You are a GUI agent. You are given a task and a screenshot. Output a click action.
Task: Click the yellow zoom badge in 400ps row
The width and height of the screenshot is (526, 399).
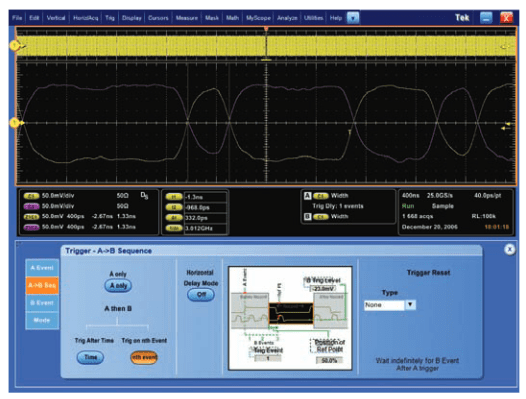(31, 217)
